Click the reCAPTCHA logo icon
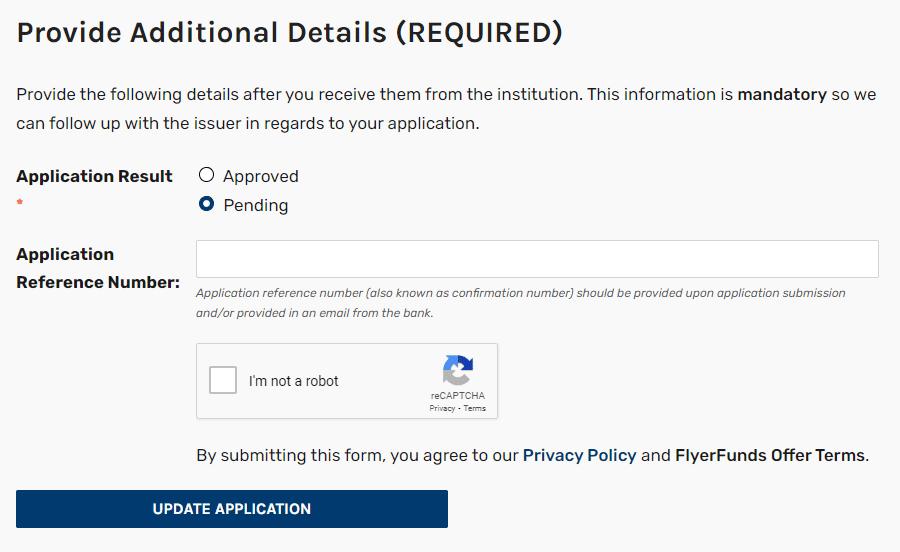 (457, 370)
